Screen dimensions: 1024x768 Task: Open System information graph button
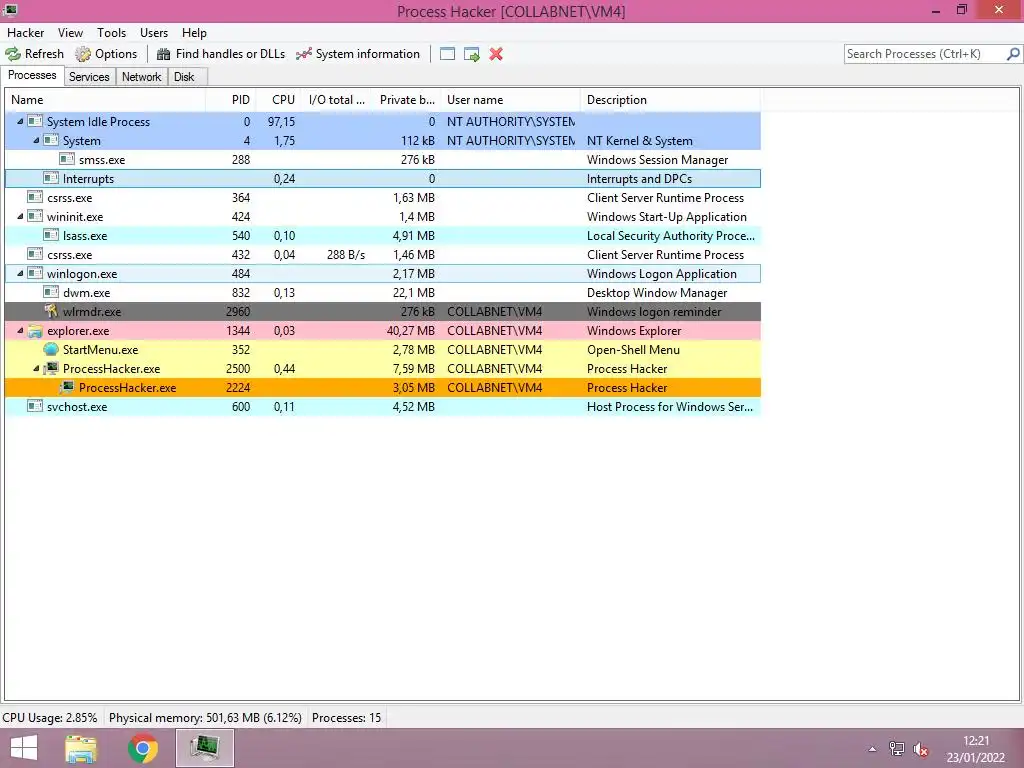click(x=358, y=54)
